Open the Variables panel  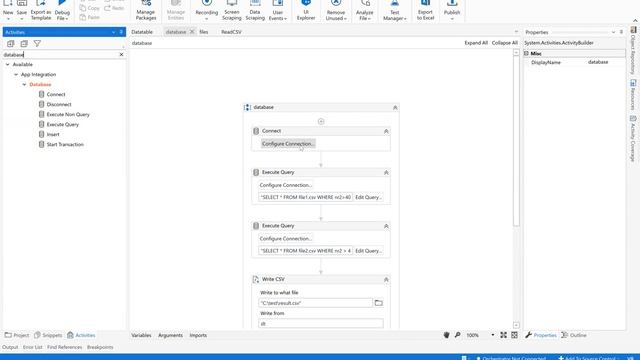tap(141, 335)
